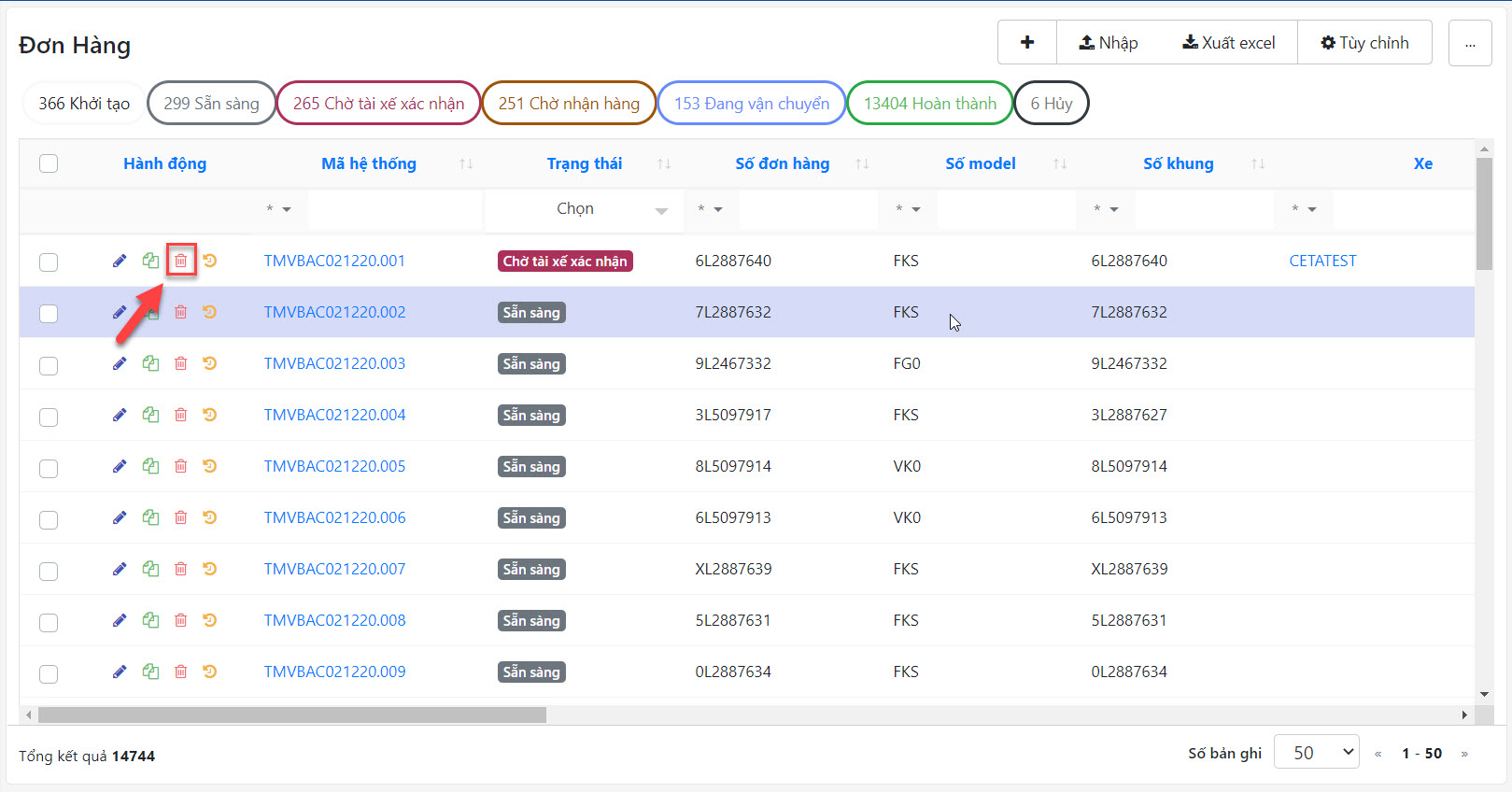1512x792 pixels.
Task: Toggle the select-all header checkbox
Action: click(49, 163)
